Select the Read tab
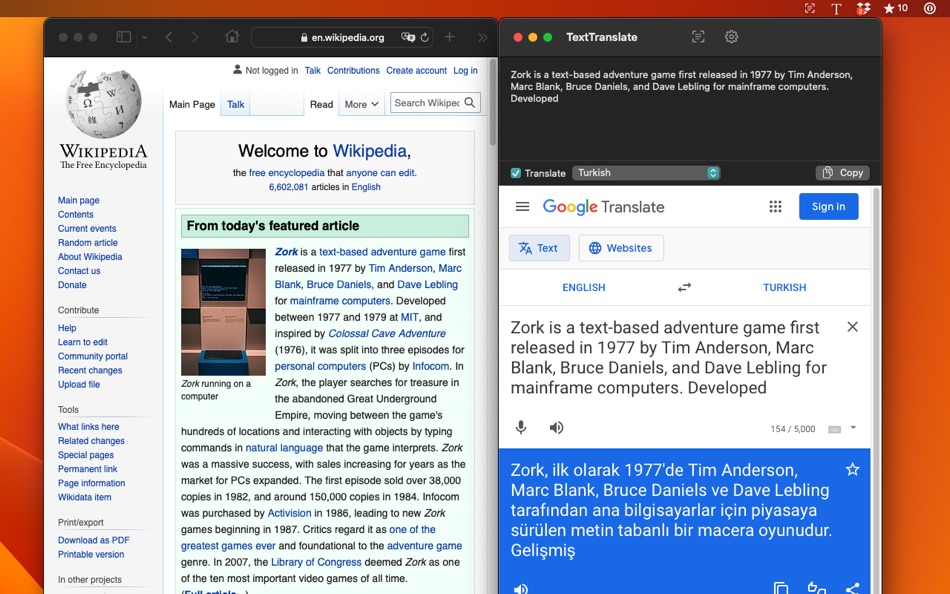This screenshot has height=594, width=950. pyautogui.click(x=321, y=104)
